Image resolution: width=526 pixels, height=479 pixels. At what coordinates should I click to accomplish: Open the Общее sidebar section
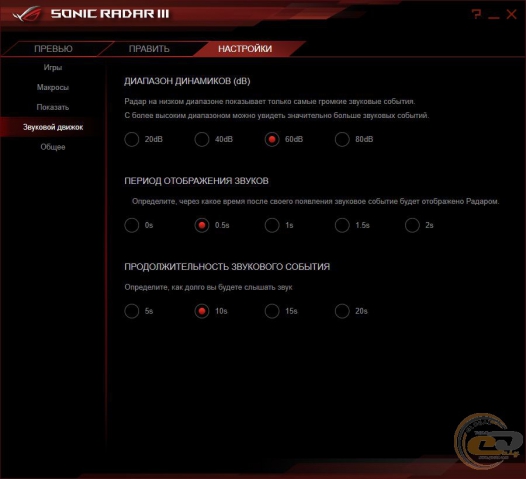pyautogui.click(x=53, y=147)
